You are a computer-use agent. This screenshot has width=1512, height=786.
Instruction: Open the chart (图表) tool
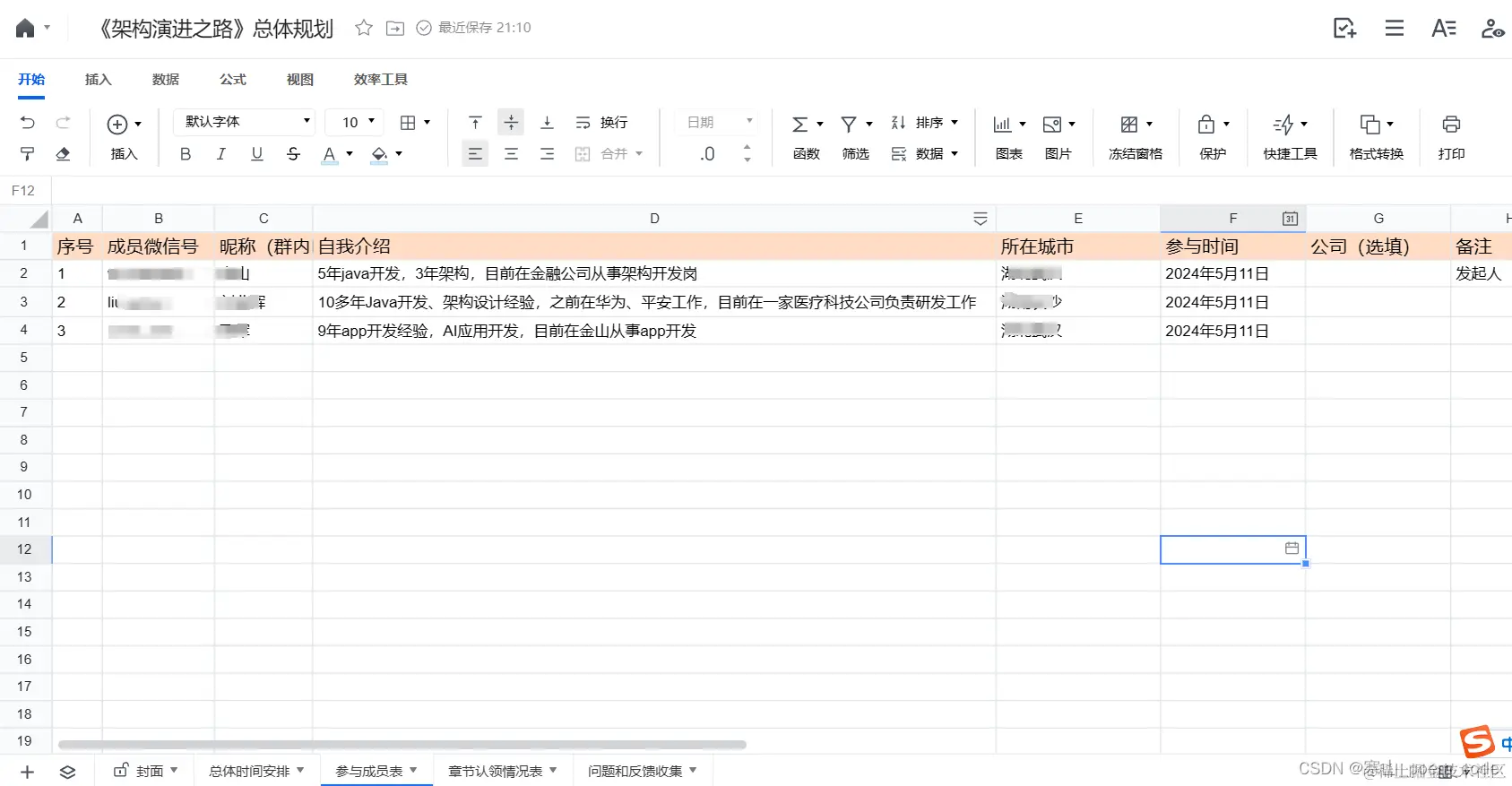1009,137
